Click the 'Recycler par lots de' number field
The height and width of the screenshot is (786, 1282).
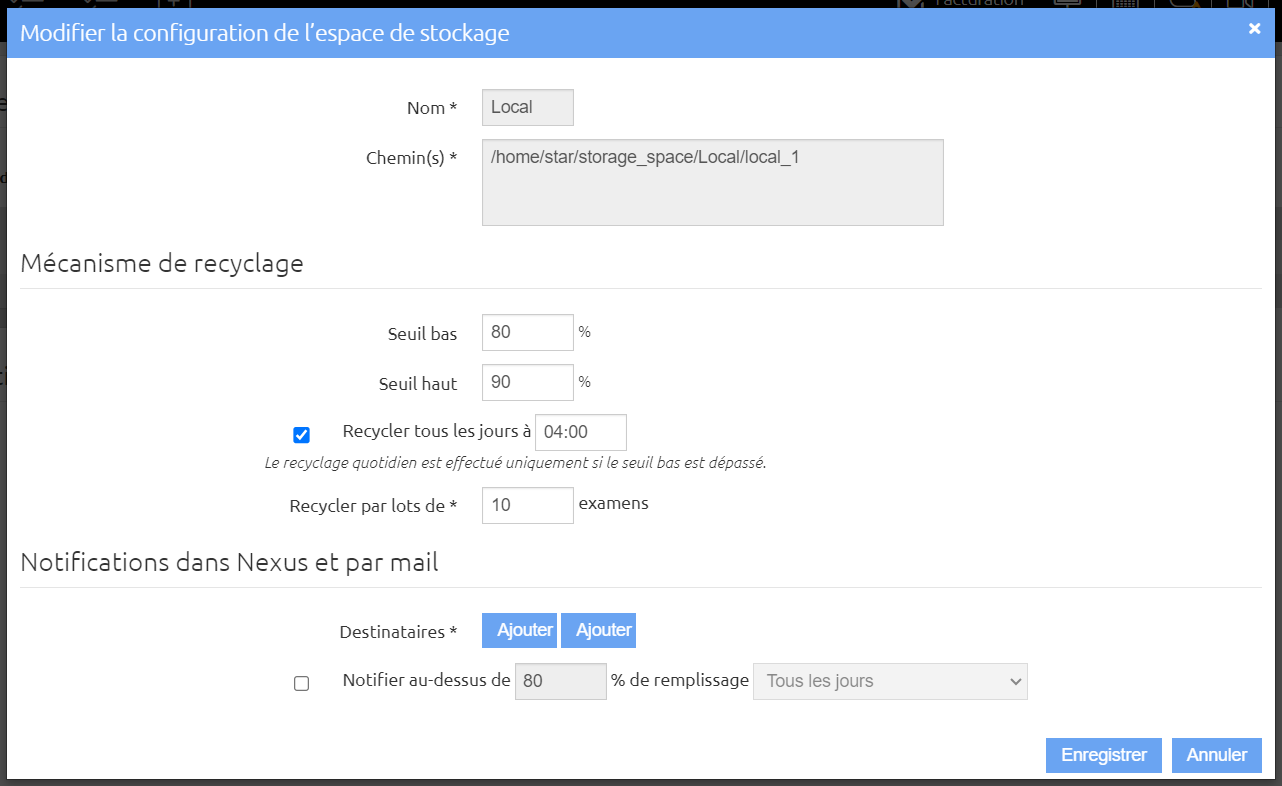point(528,505)
